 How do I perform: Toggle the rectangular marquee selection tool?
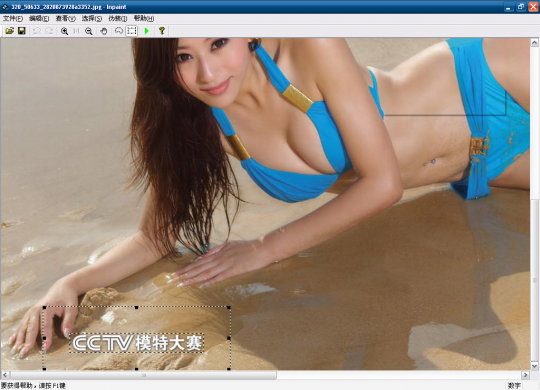[132, 31]
